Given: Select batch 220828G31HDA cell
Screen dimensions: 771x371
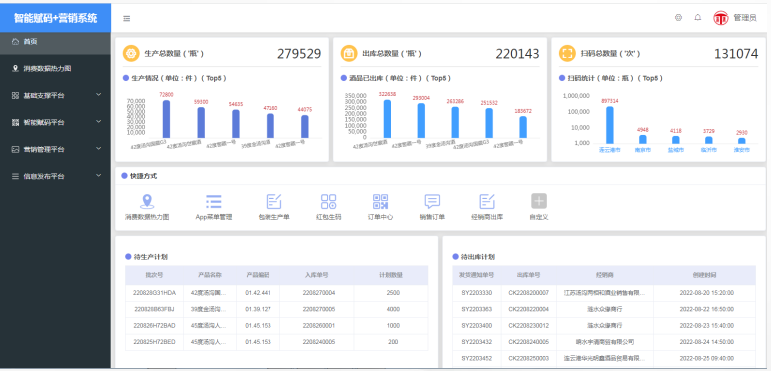Looking at the screenshot, I should [154, 293].
